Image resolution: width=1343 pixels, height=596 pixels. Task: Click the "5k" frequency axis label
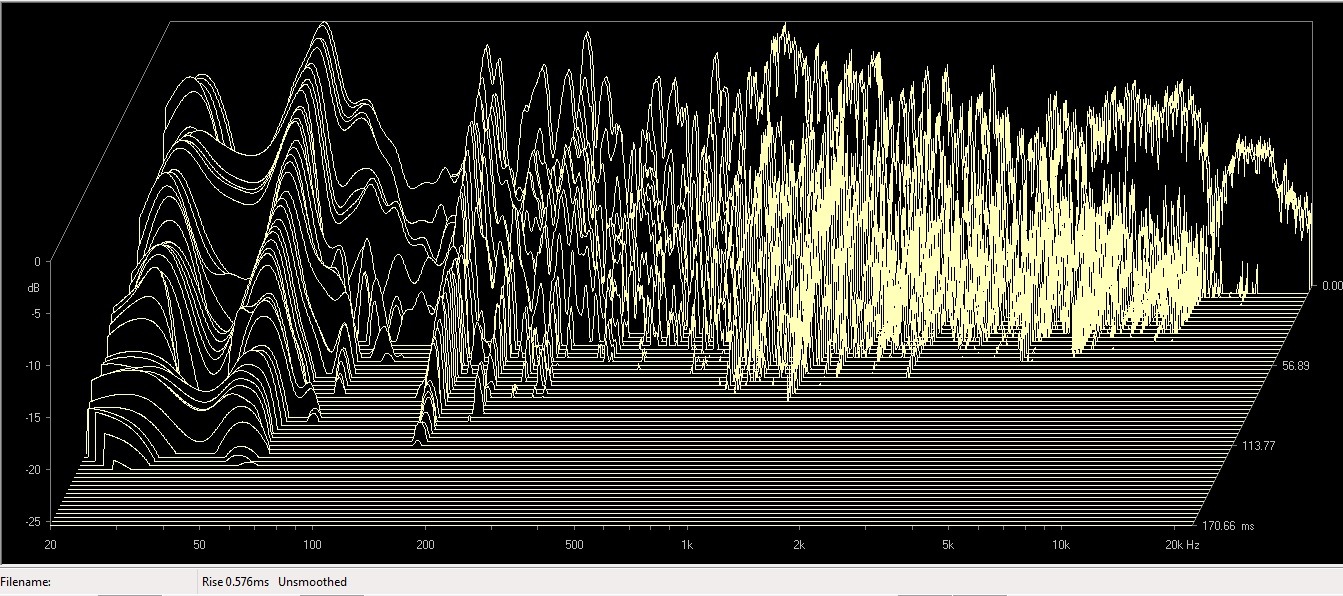coord(948,545)
